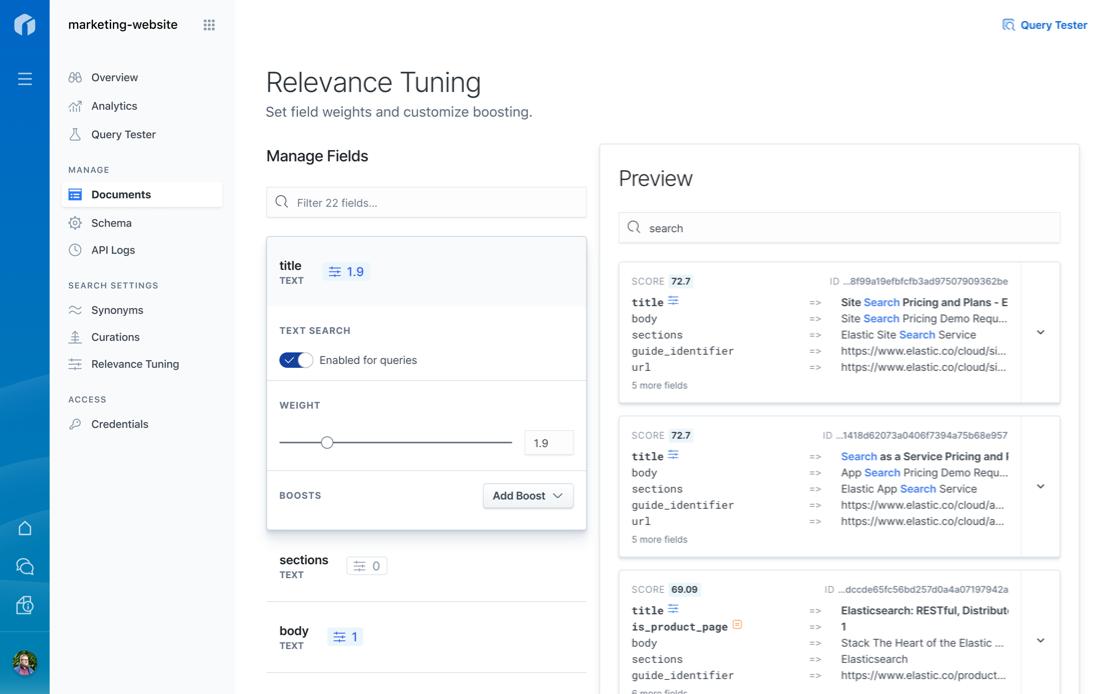The height and width of the screenshot is (694, 1110).
Task: Click the sections field weight badge showing 0
Action: click(367, 566)
